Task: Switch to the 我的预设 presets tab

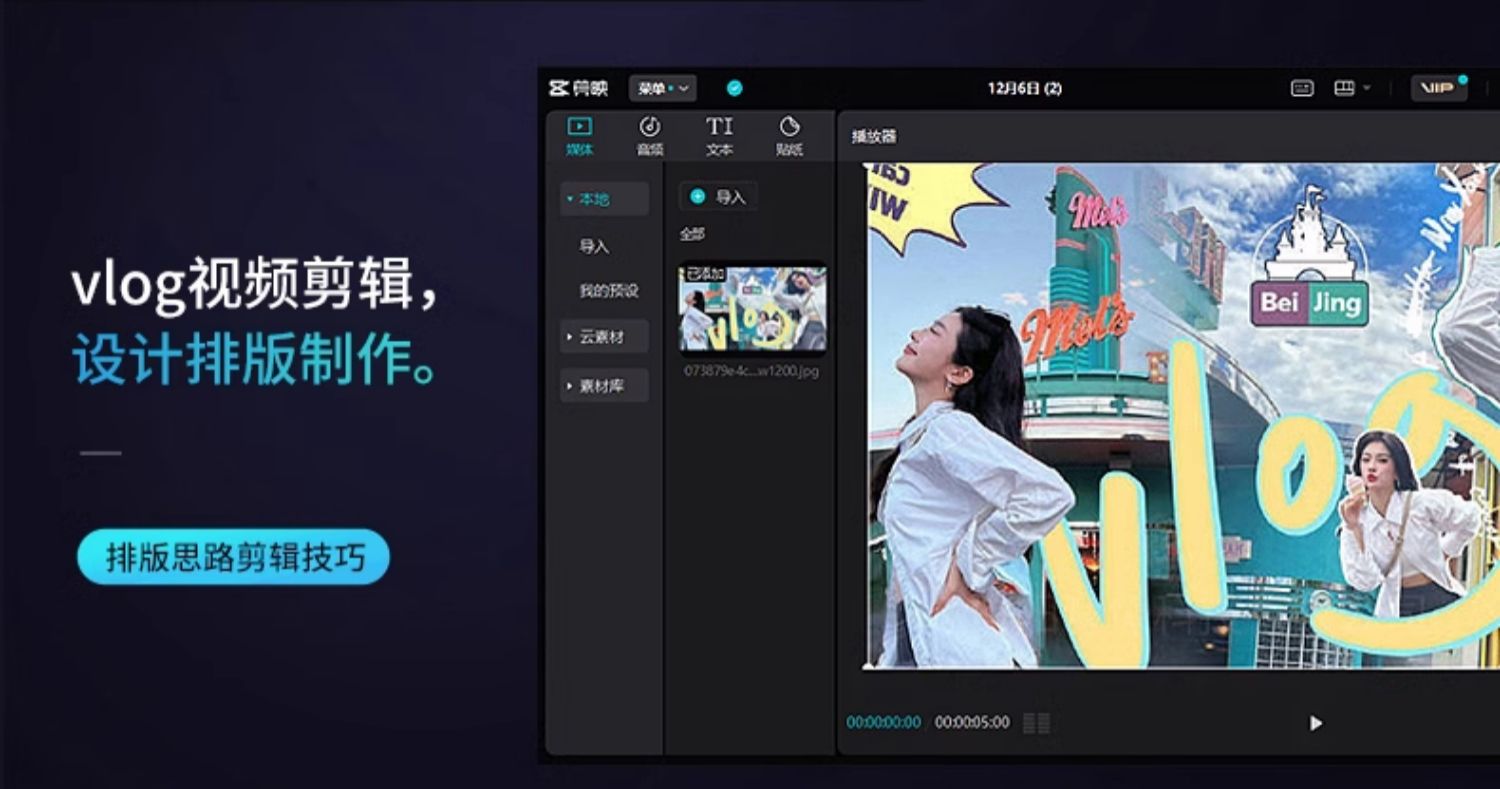Action: click(x=610, y=290)
